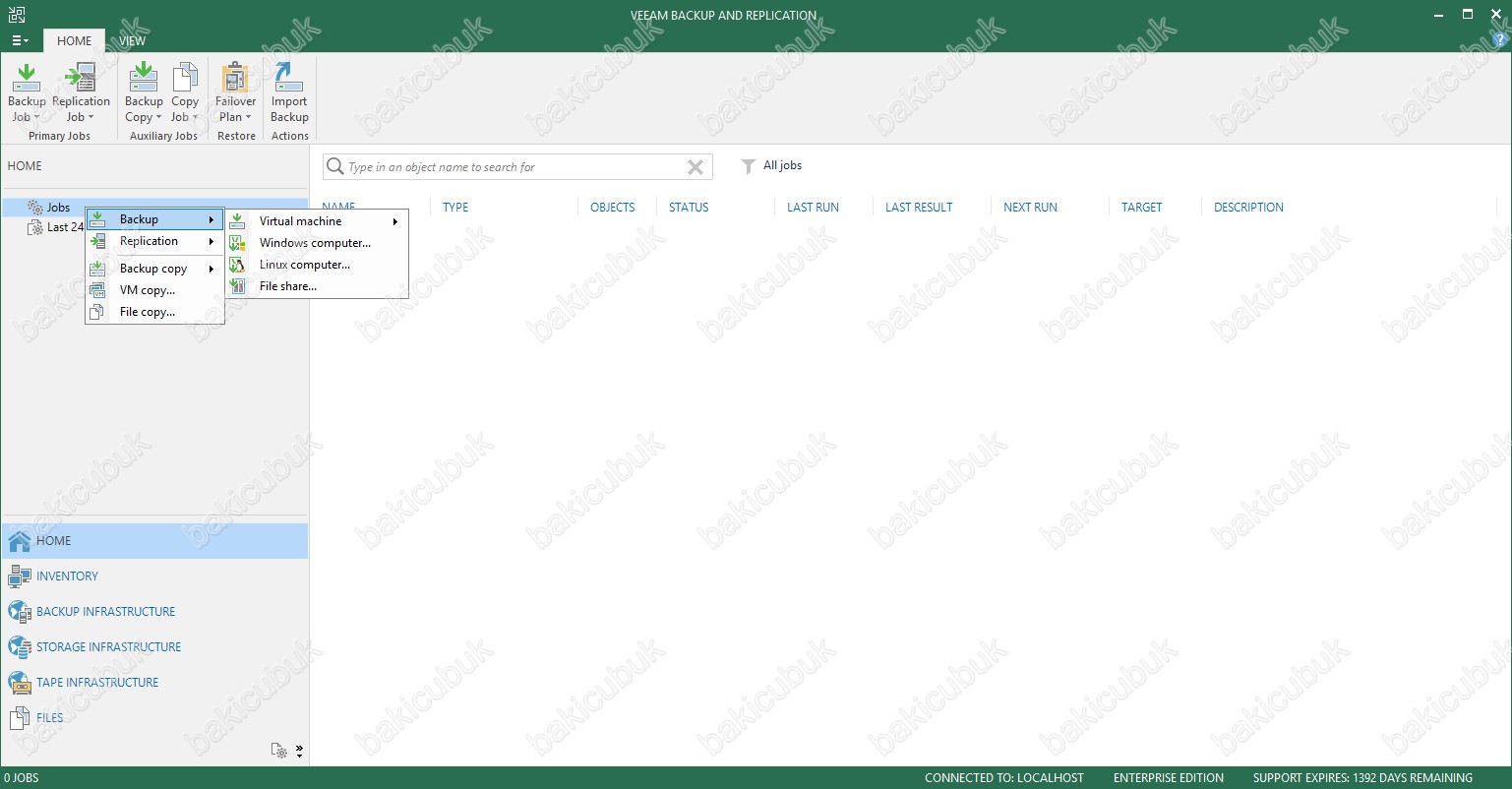1512x789 pixels.
Task: Click the history gear icon in navigation pane
Action: point(279,751)
